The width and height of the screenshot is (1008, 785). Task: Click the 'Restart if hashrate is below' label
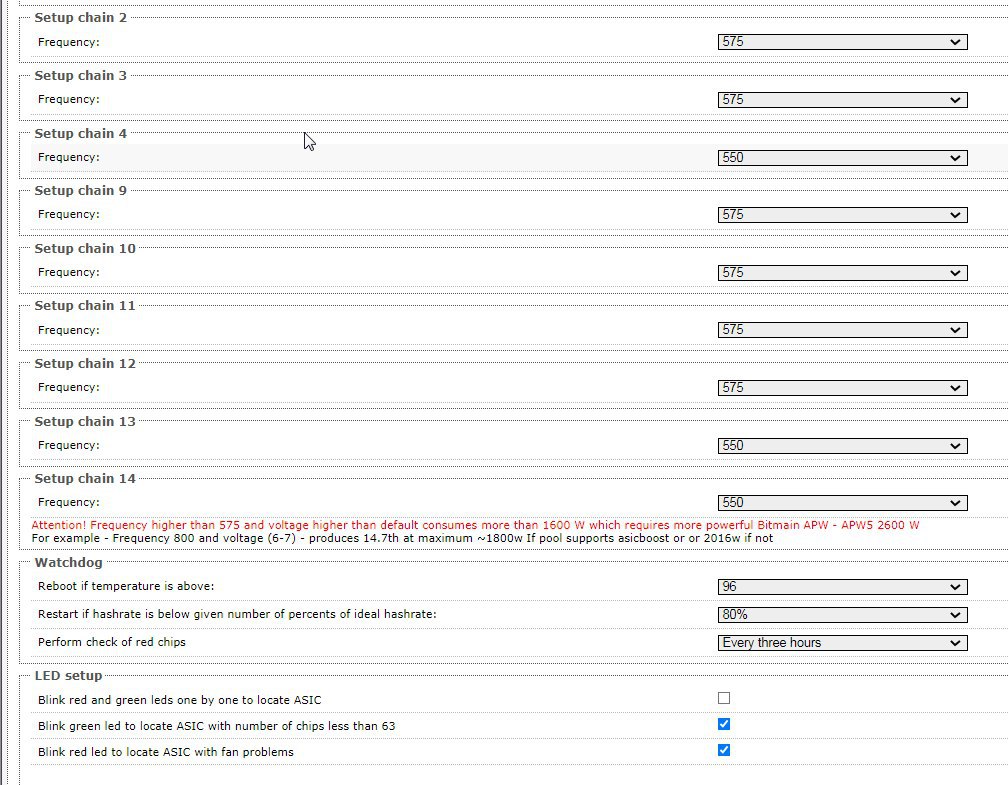(237, 614)
